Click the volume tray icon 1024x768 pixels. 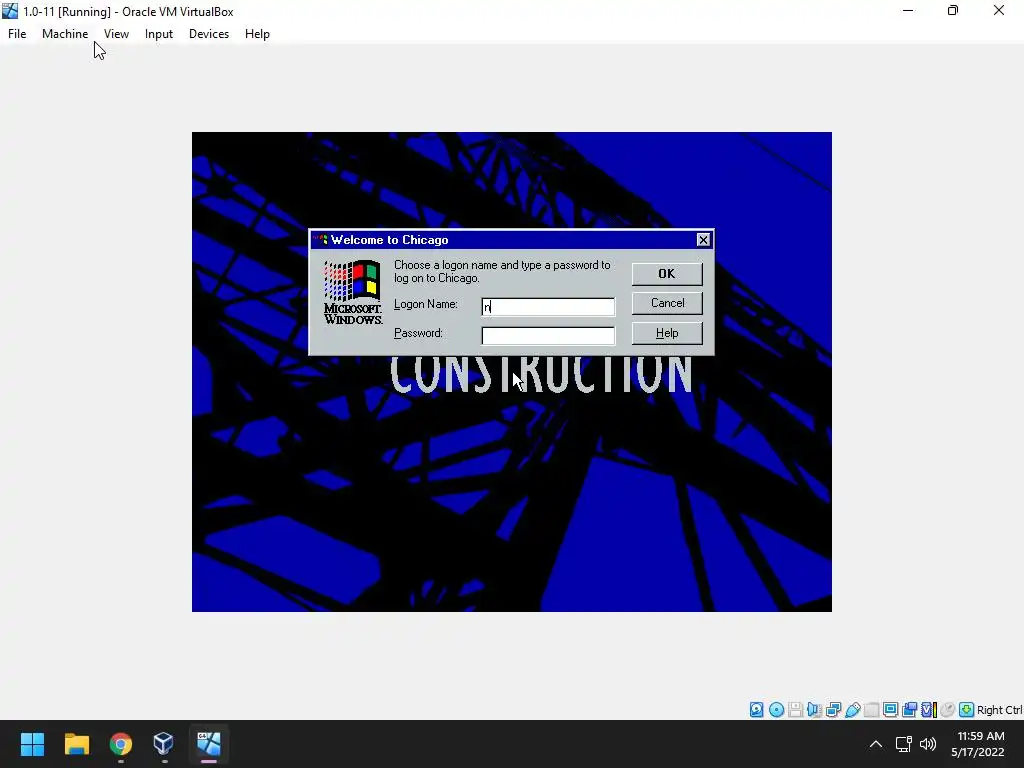(x=927, y=744)
